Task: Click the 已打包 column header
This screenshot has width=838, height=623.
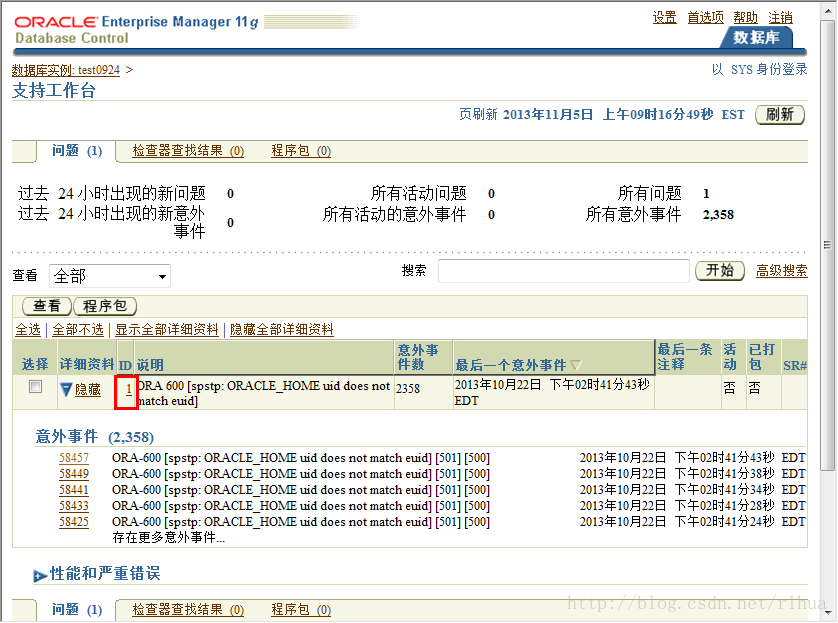Action: (x=762, y=357)
